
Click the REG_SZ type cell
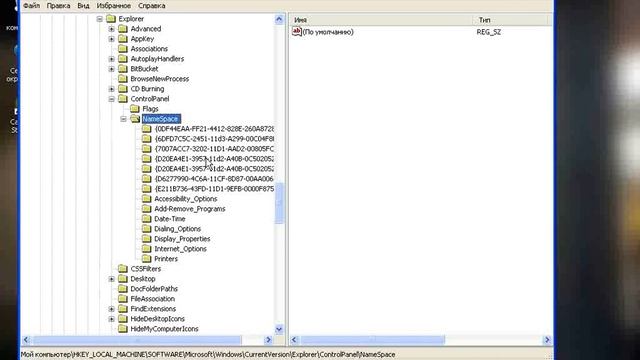point(489,32)
